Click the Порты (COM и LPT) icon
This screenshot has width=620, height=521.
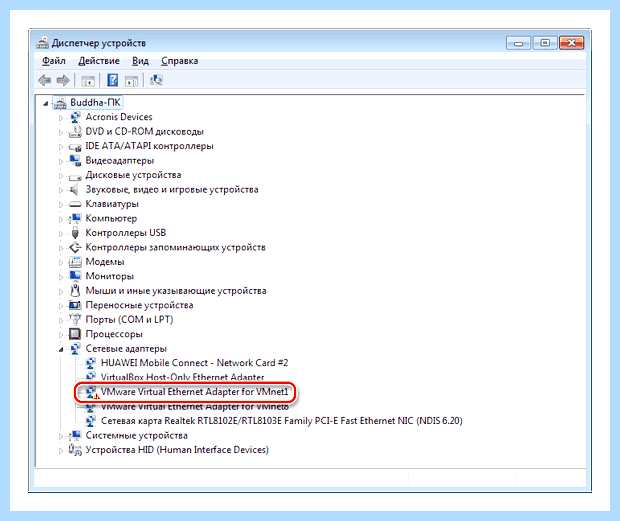click(x=75, y=319)
